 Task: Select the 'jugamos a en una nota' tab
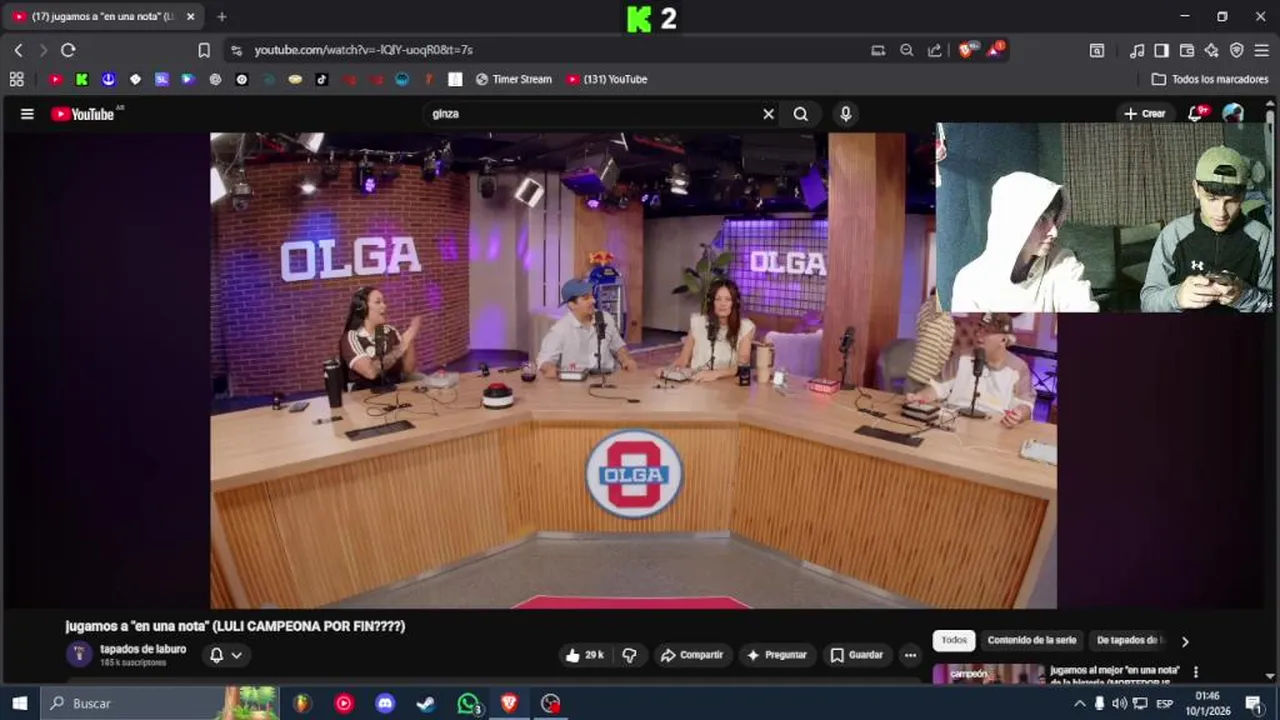pyautogui.click(x=103, y=17)
